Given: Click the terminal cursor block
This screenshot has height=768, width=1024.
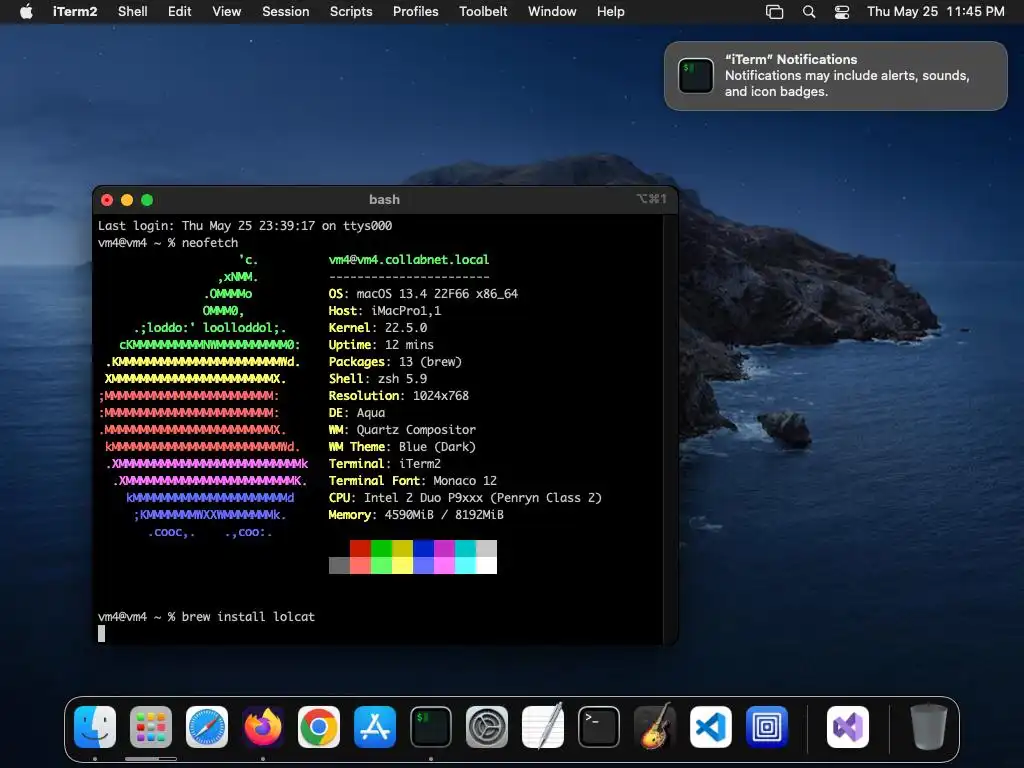Looking at the screenshot, I should pos(101,633).
